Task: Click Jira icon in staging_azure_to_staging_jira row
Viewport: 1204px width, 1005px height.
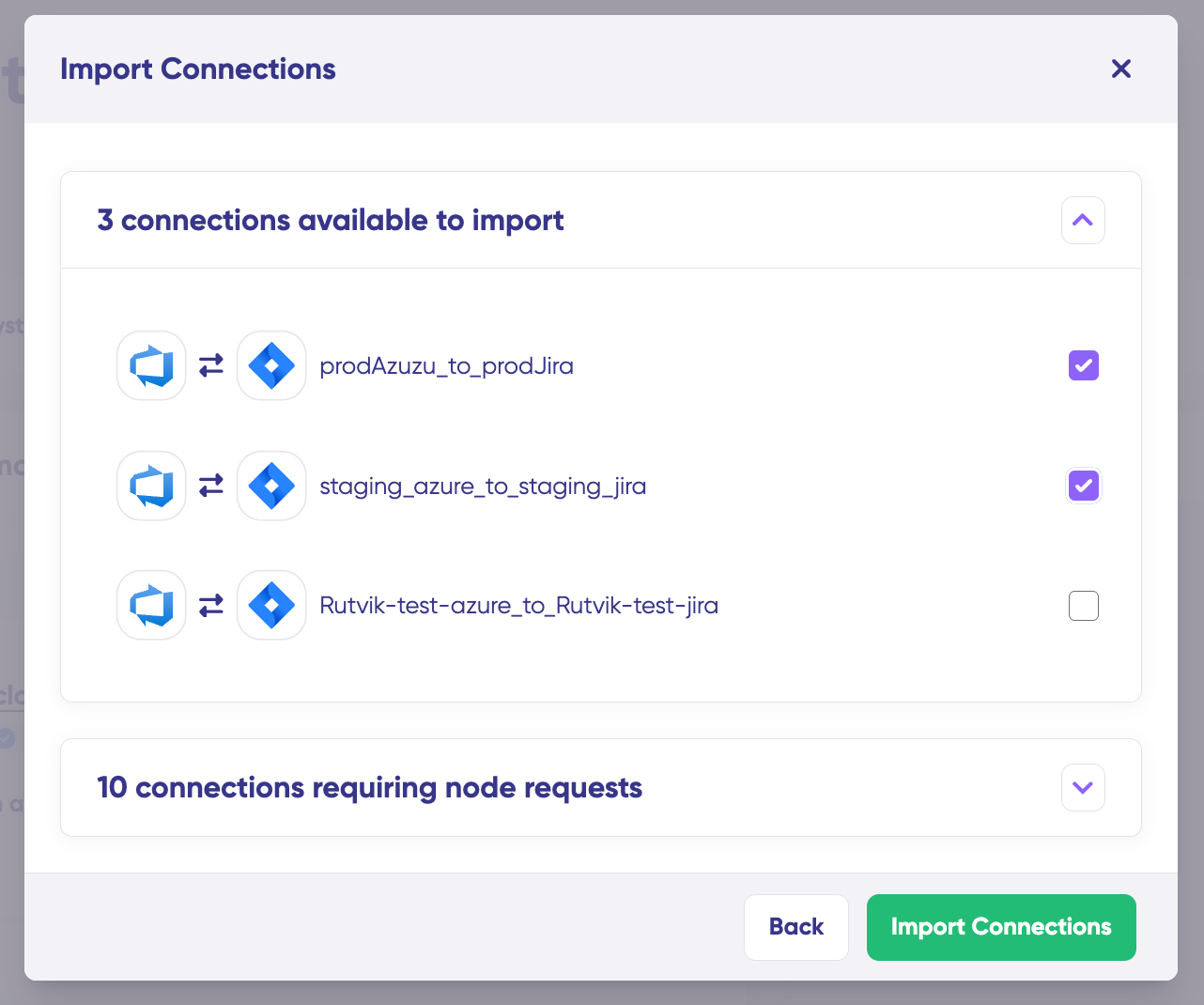Action: [271, 486]
